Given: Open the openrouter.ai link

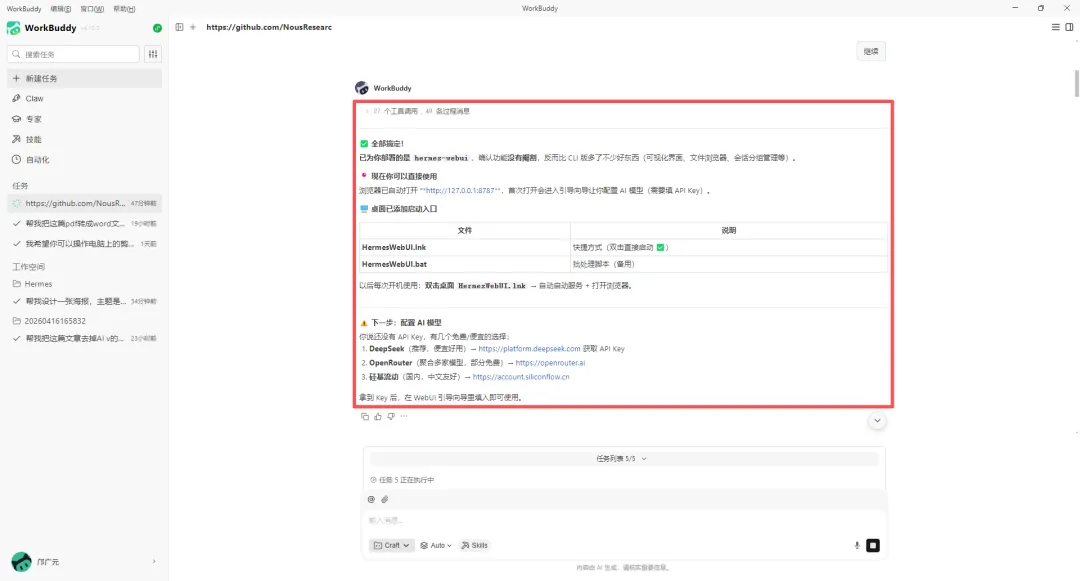Looking at the screenshot, I should (x=550, y=363).
